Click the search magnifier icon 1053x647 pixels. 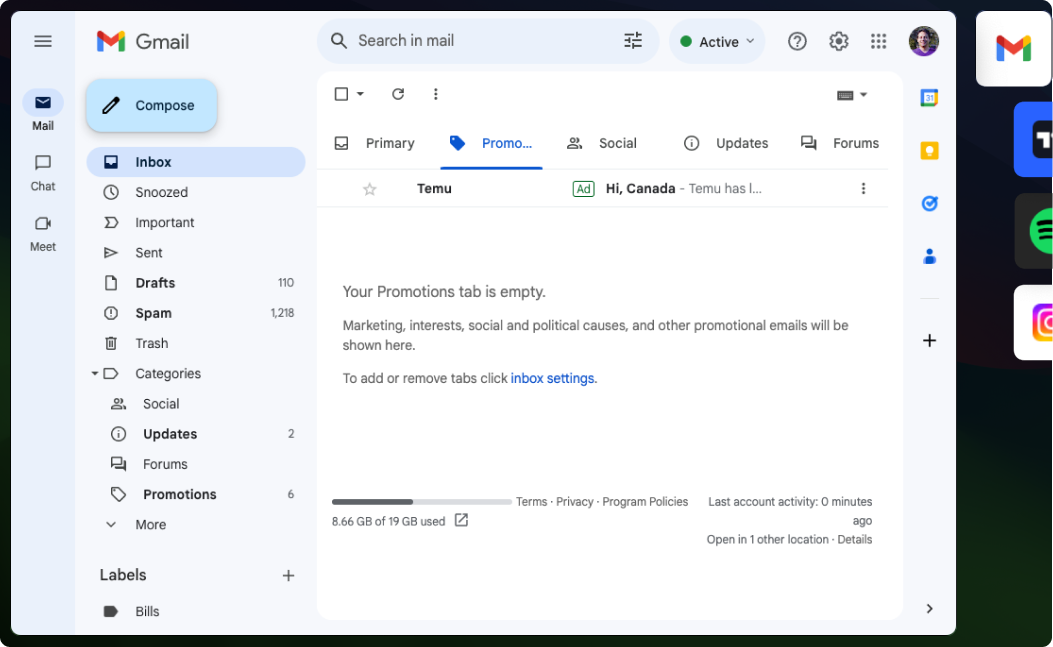click(339, 41)
